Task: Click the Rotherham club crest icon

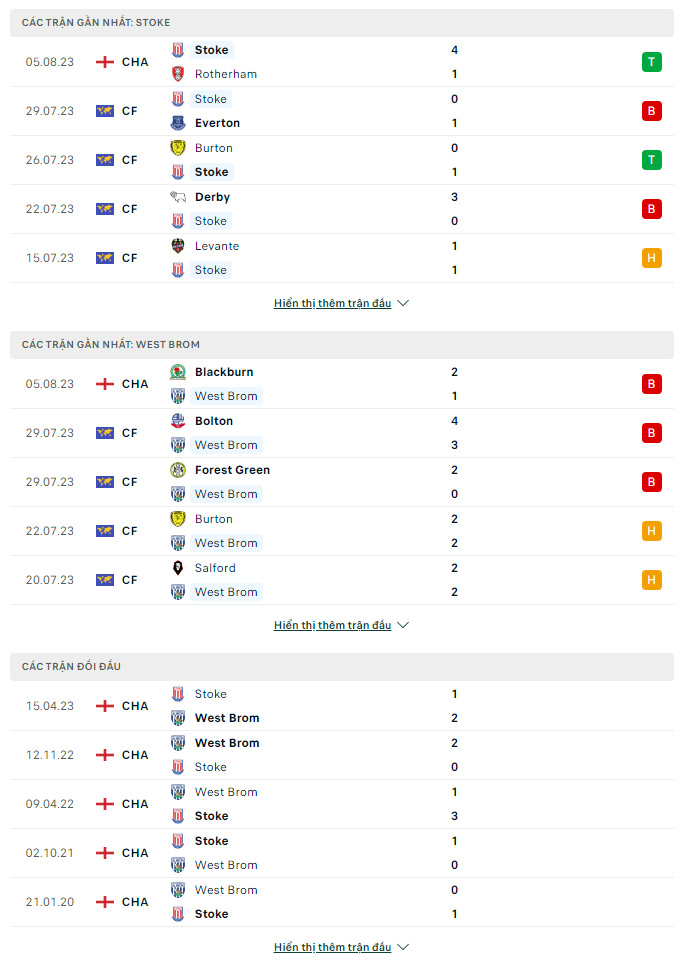Action: [177, 74]
